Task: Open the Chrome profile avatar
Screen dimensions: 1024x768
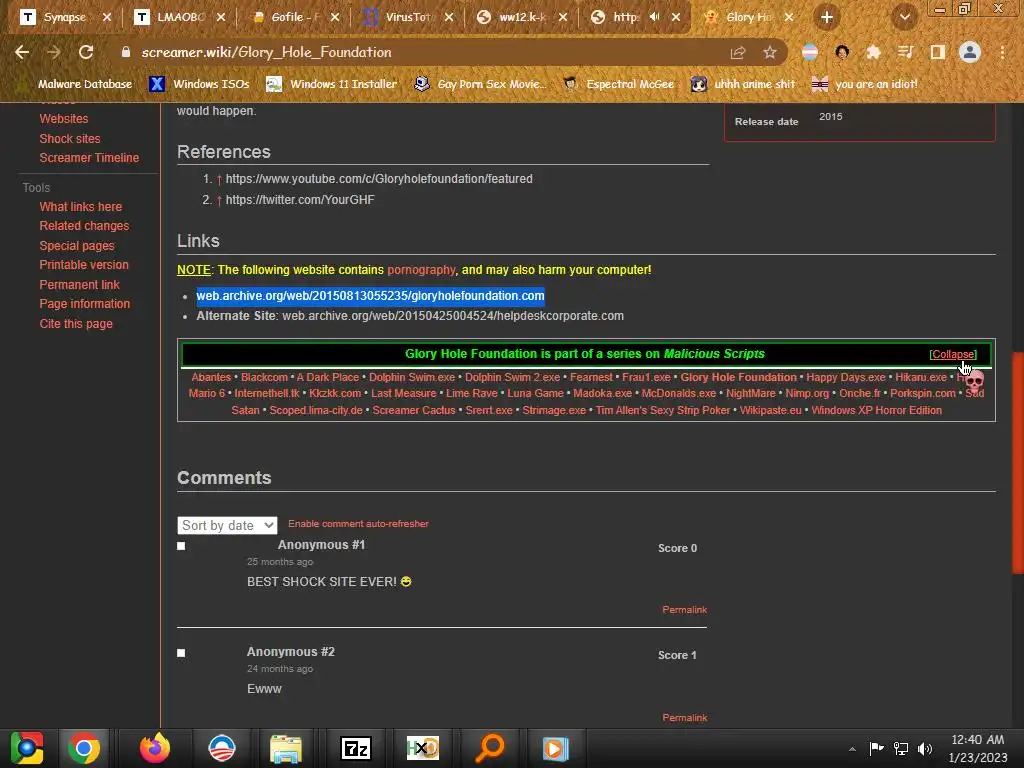Action: pos(970,52)
